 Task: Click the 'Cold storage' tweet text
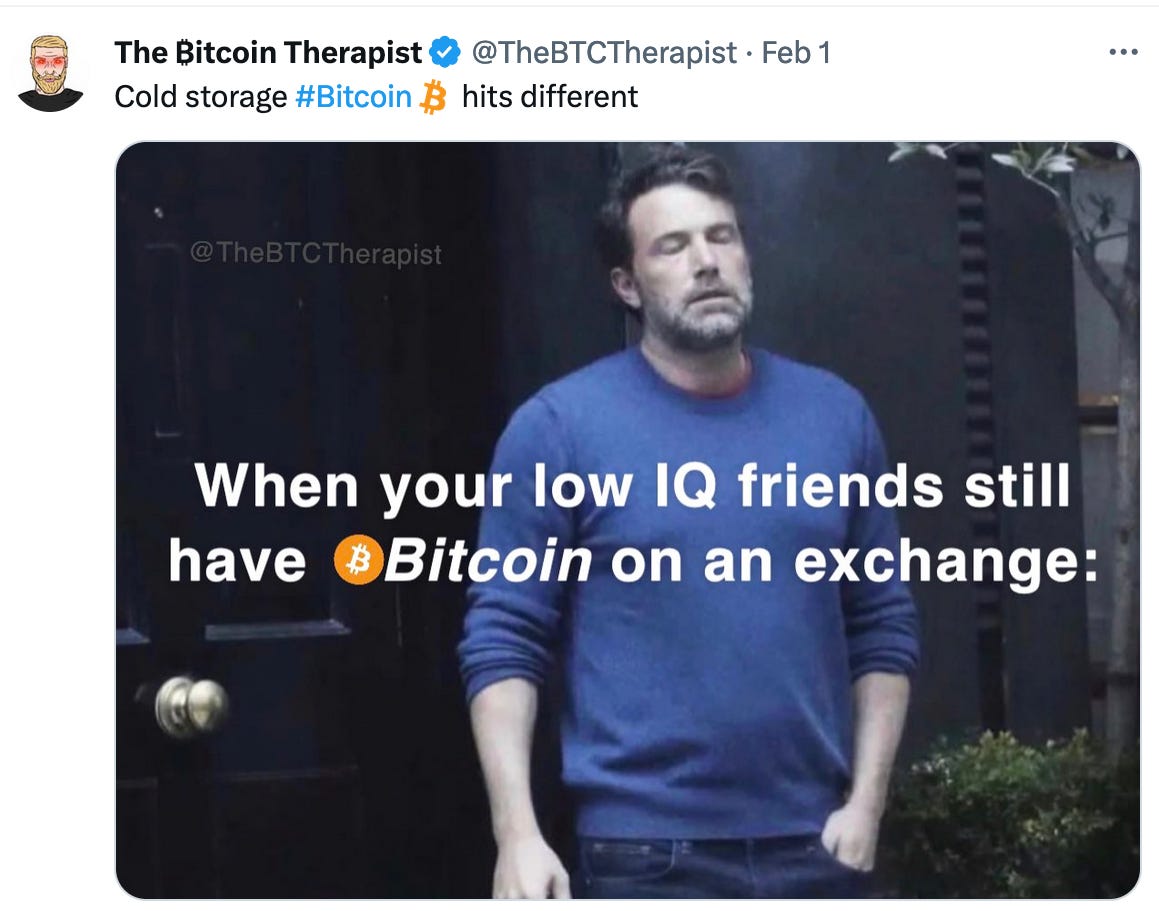[200, 97]
